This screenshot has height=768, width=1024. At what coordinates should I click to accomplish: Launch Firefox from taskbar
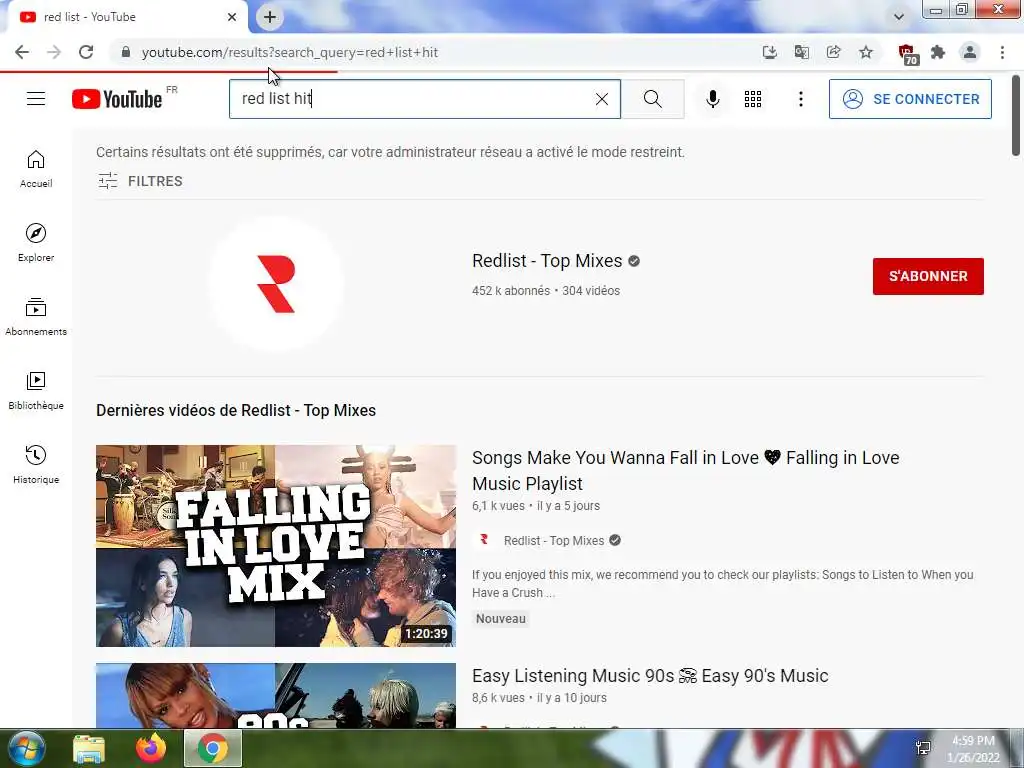click(x=151, y=748)
